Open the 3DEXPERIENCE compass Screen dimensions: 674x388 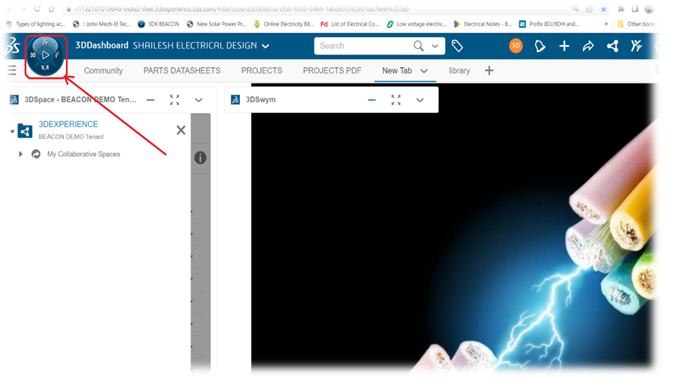click(x=45, y=56)
